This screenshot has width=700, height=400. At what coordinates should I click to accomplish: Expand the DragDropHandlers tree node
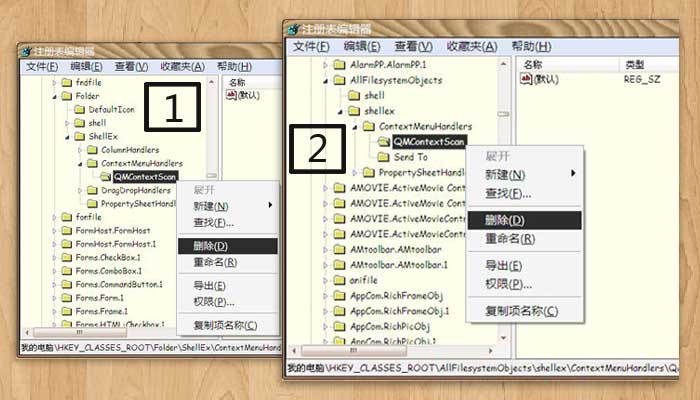point(80,190)
